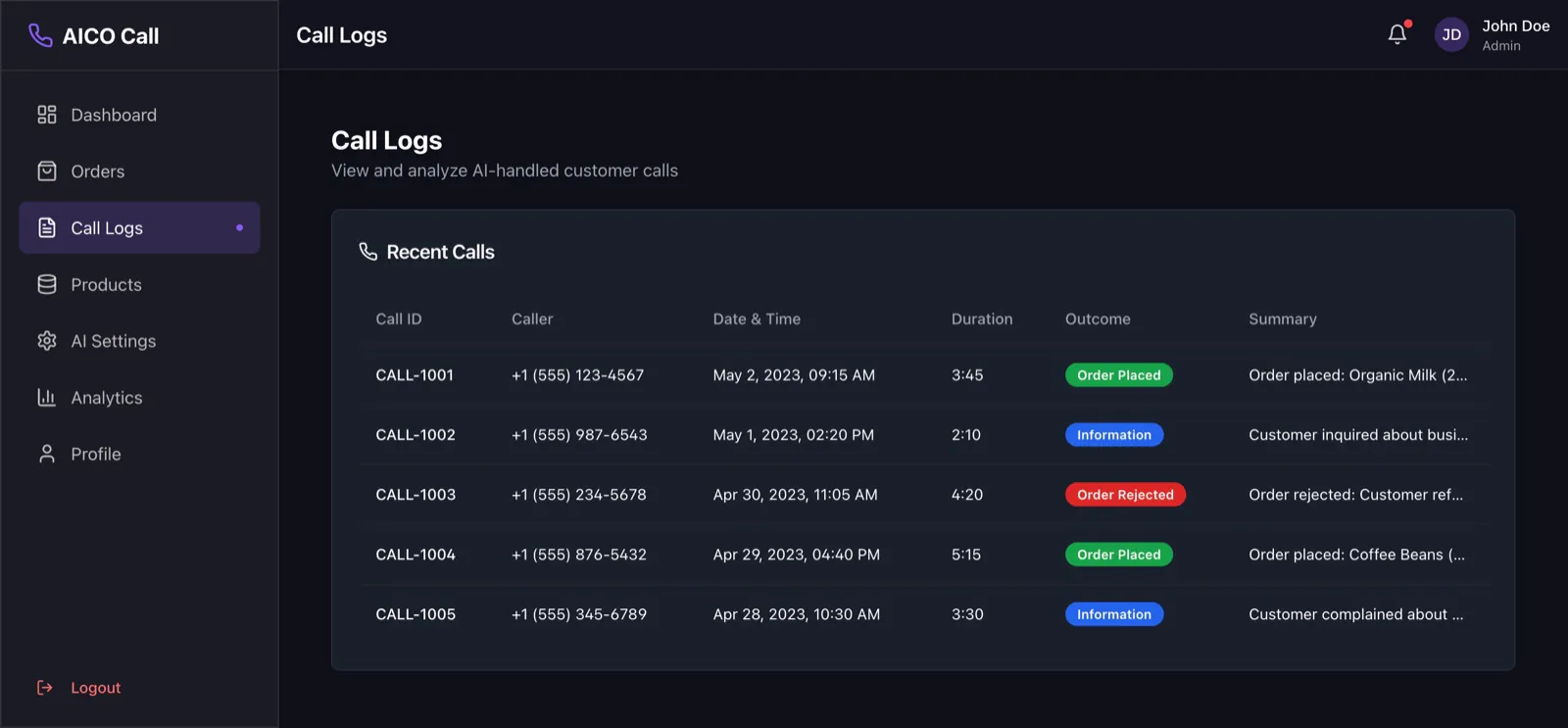The image size is (1568, 728).
Task: Click the JD user avatar
Action: point(1451,35)
